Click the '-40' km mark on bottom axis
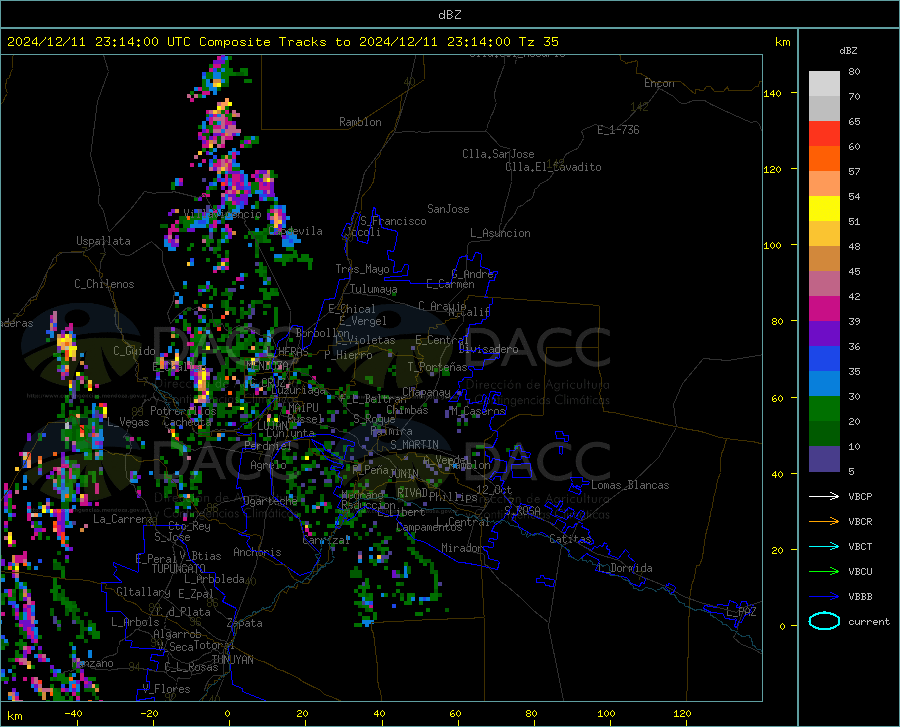900x727 pixels. click(x=73, y=713)
